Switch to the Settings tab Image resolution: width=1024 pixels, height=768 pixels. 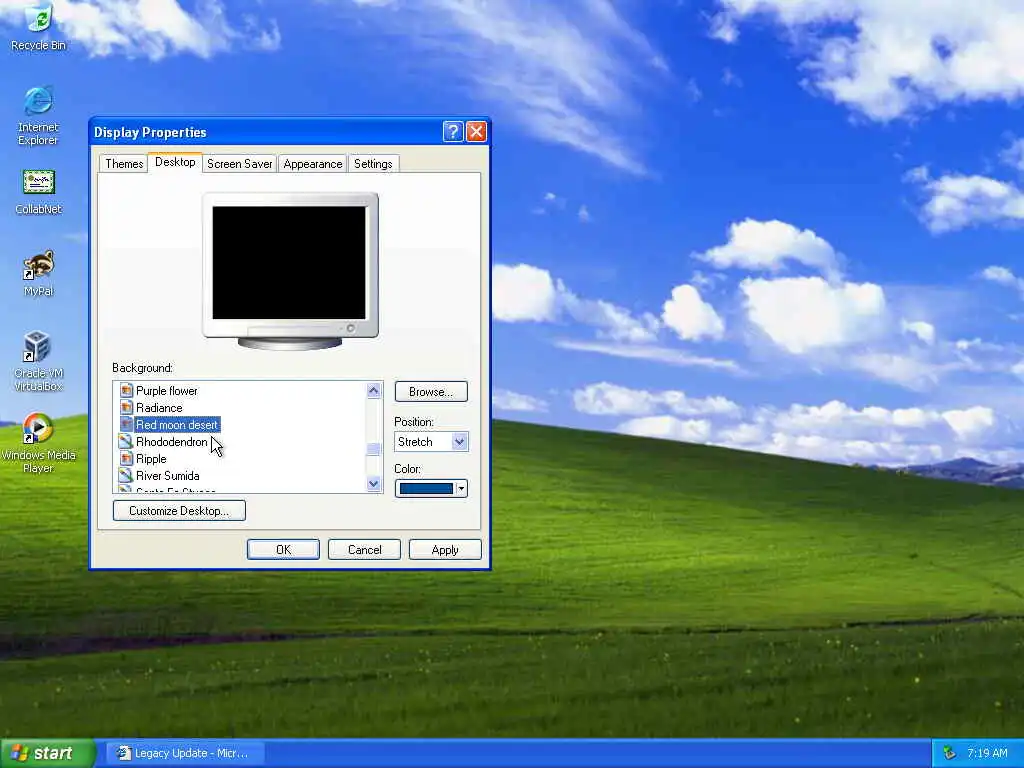click(373, 163)
